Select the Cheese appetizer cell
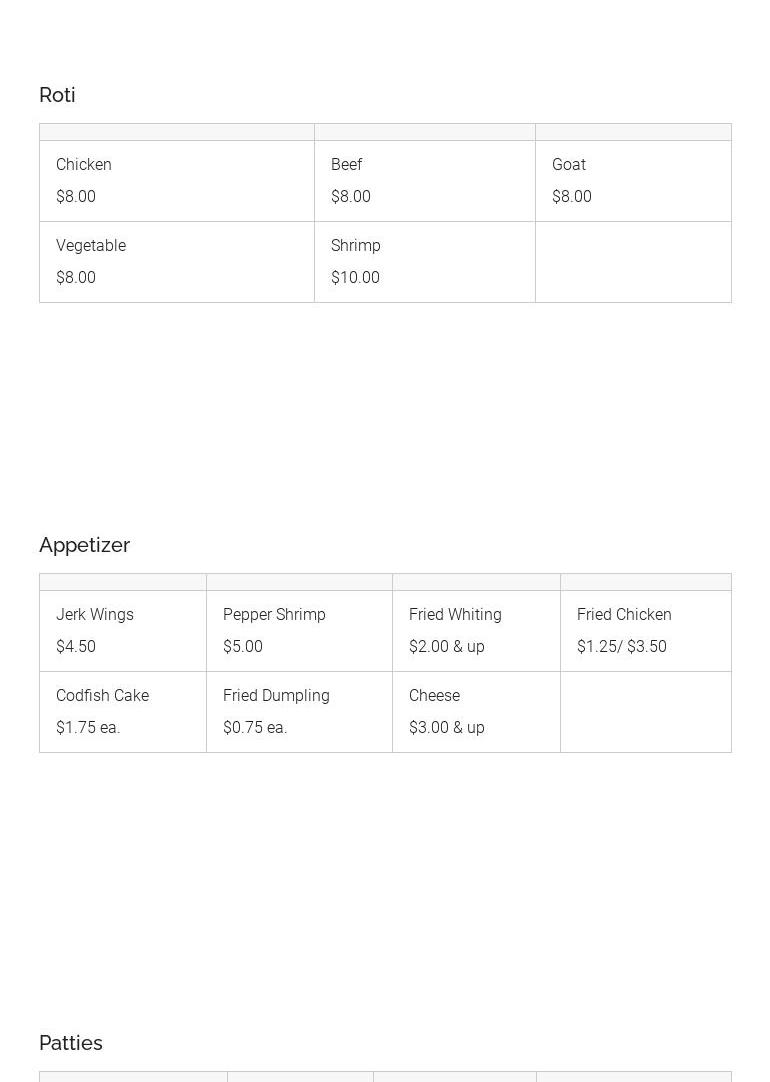This screenshot has height=1082, width=770. pyautogui.click(x=434, y=696)
